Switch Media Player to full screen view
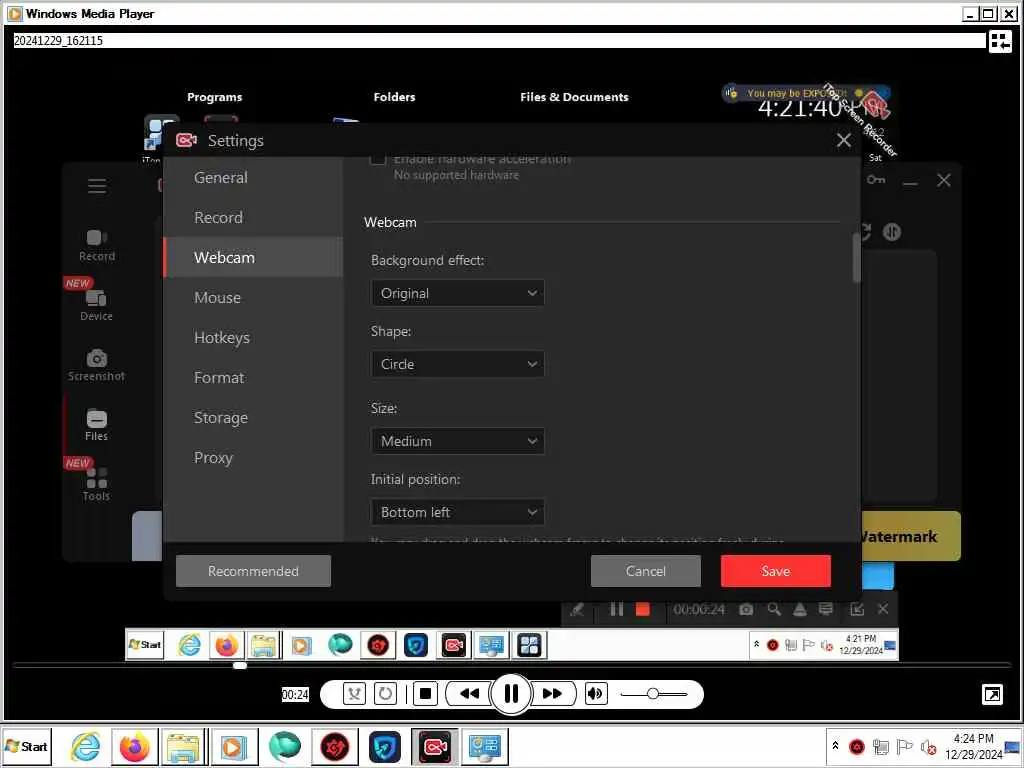1024x768 pixels. point(993,694)
